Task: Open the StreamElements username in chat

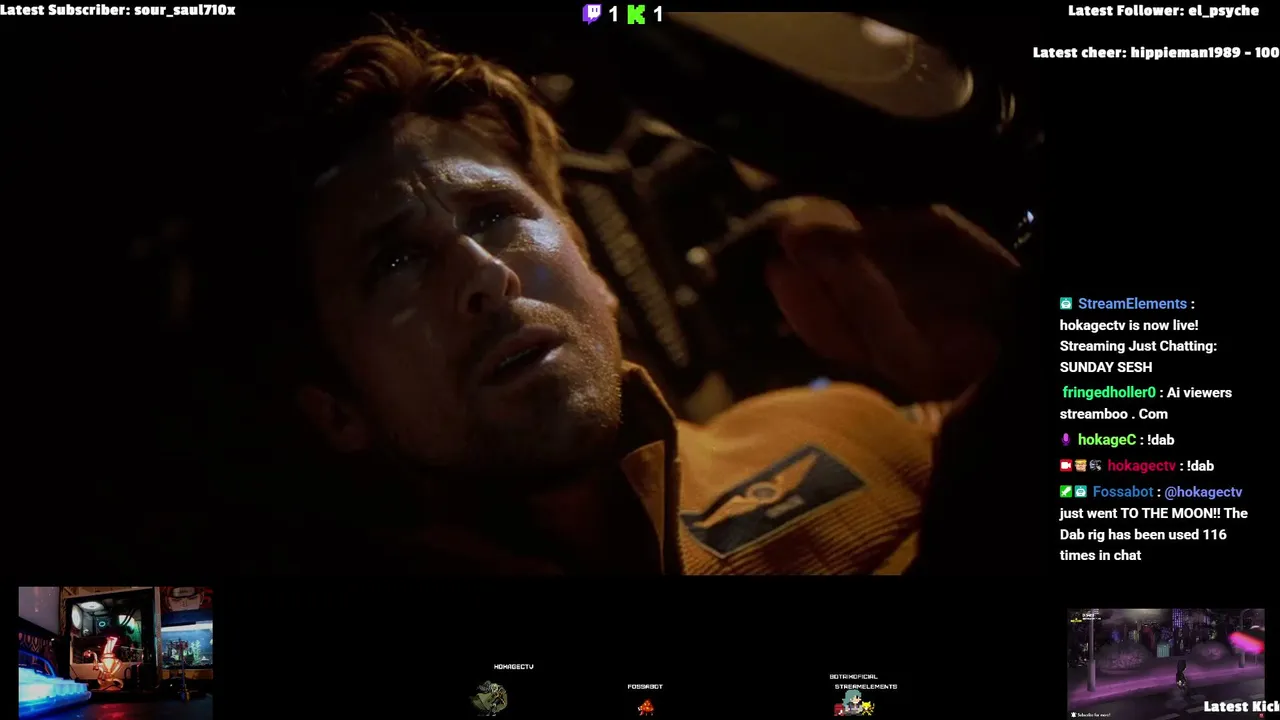Action: 1132,304
